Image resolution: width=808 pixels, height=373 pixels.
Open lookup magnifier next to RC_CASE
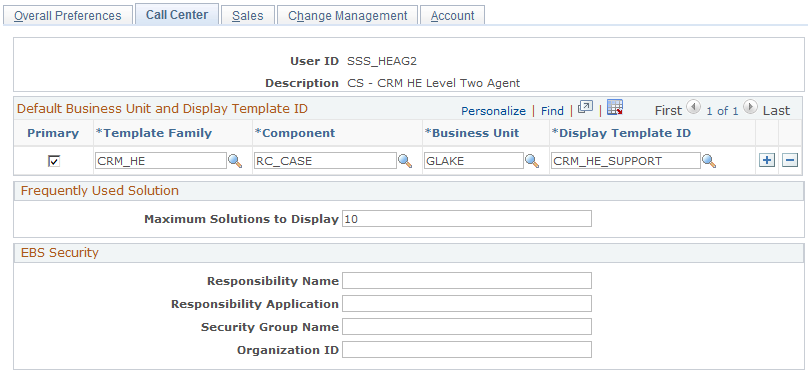pyautogui.click(x=405, y=161)
